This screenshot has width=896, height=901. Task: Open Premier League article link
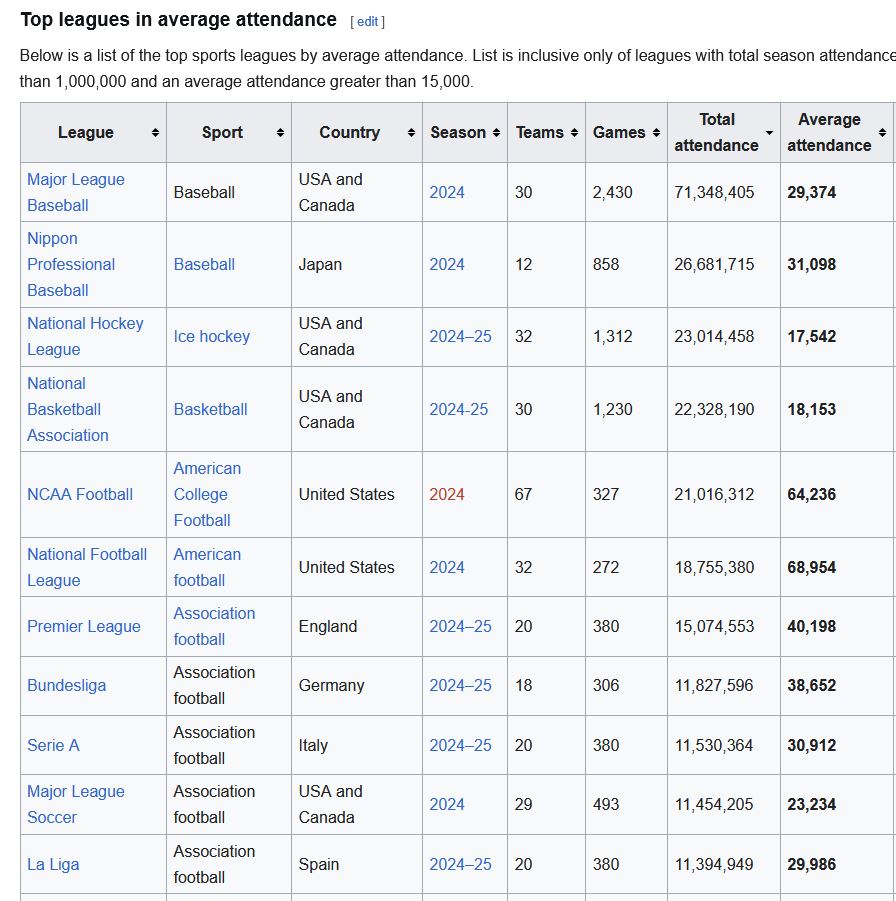point(84,626)
